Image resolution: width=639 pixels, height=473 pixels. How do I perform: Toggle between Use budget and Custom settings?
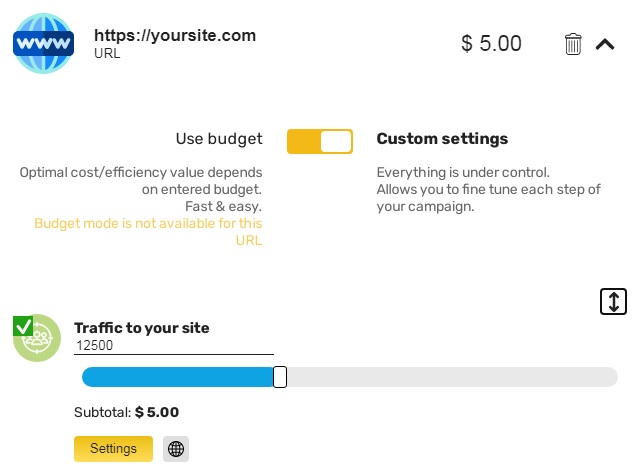click(320, 141)
